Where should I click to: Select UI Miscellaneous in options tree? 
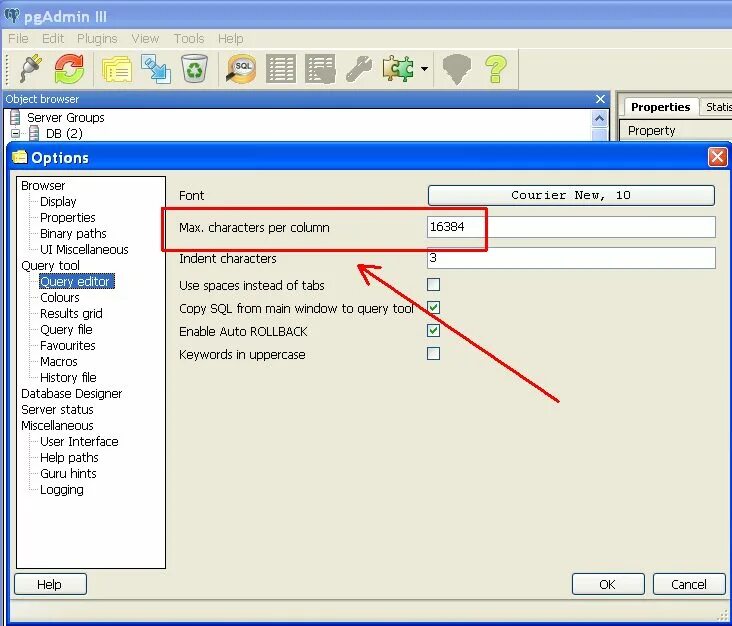click(84, 249)
